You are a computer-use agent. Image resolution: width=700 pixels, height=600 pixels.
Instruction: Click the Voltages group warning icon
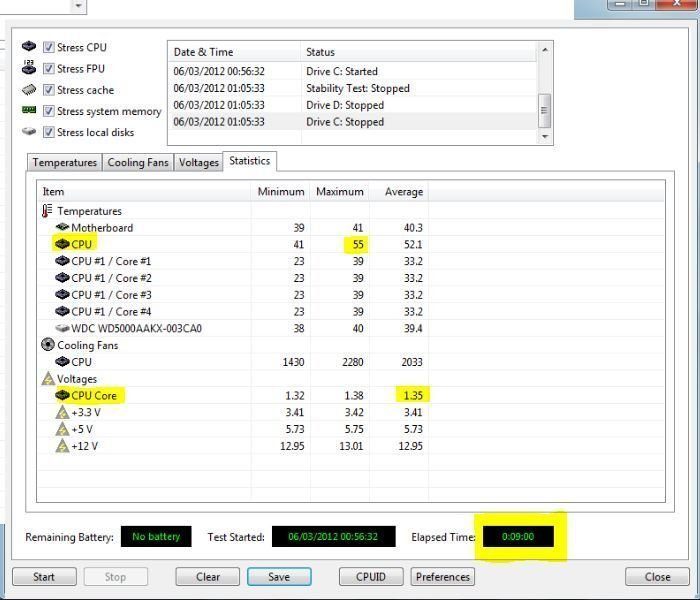(x=48, y=379)
